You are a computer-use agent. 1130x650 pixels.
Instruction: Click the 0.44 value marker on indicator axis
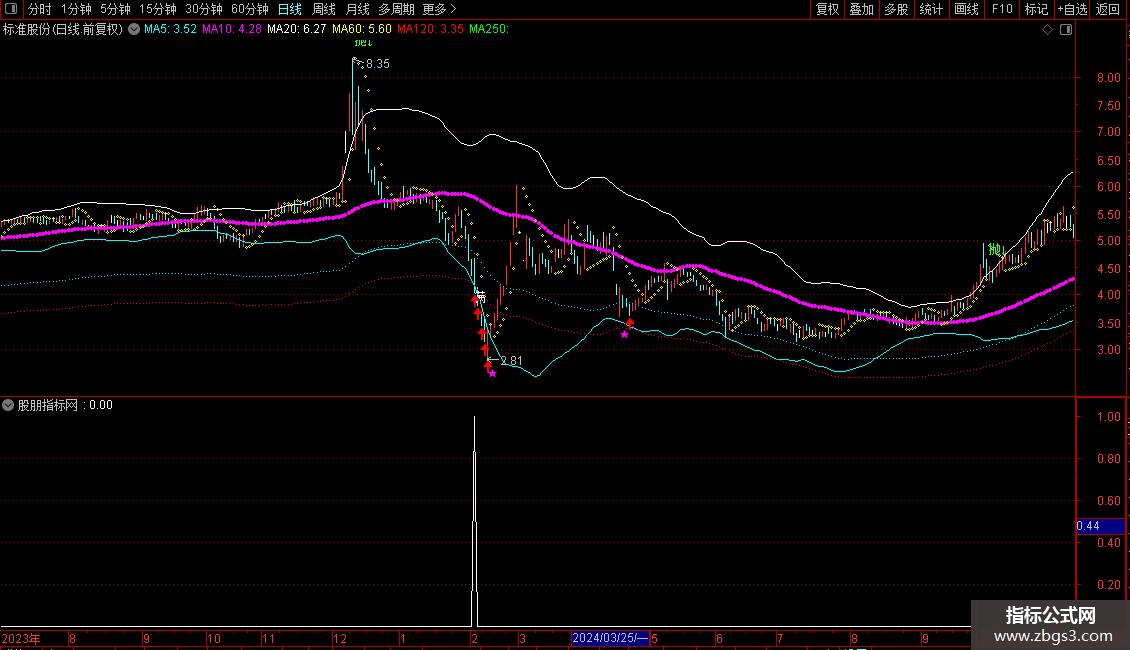1088,526
